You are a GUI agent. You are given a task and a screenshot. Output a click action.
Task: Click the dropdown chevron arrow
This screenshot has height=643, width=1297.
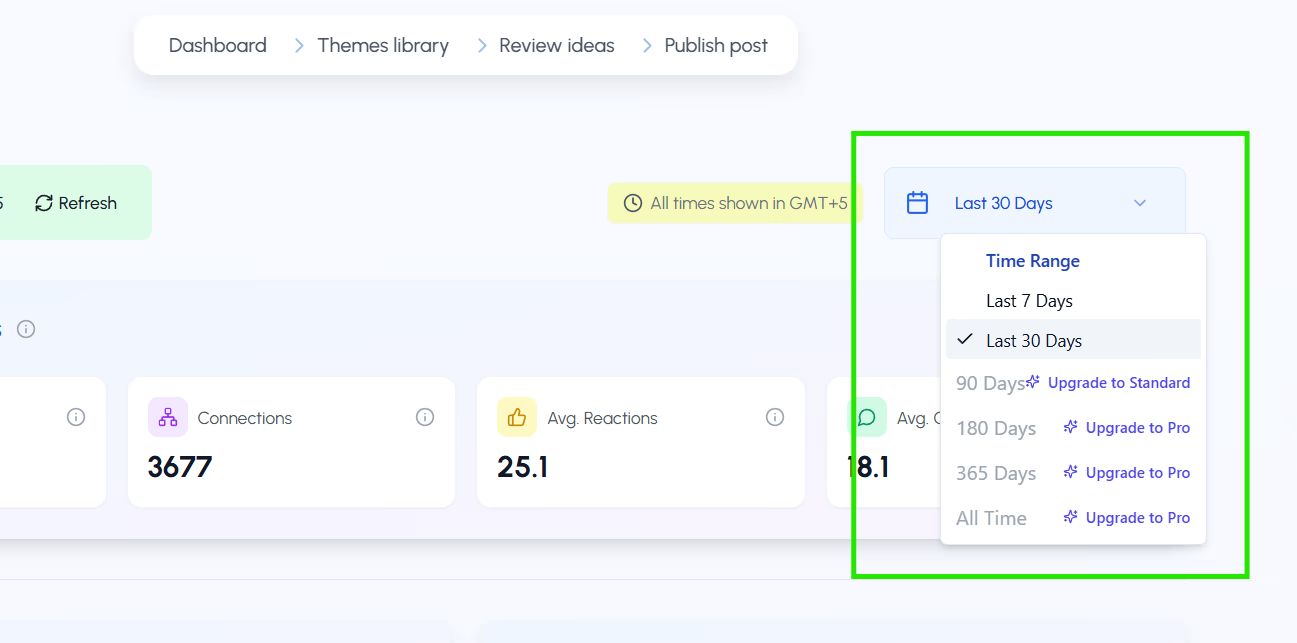(x=1140, y=203)
